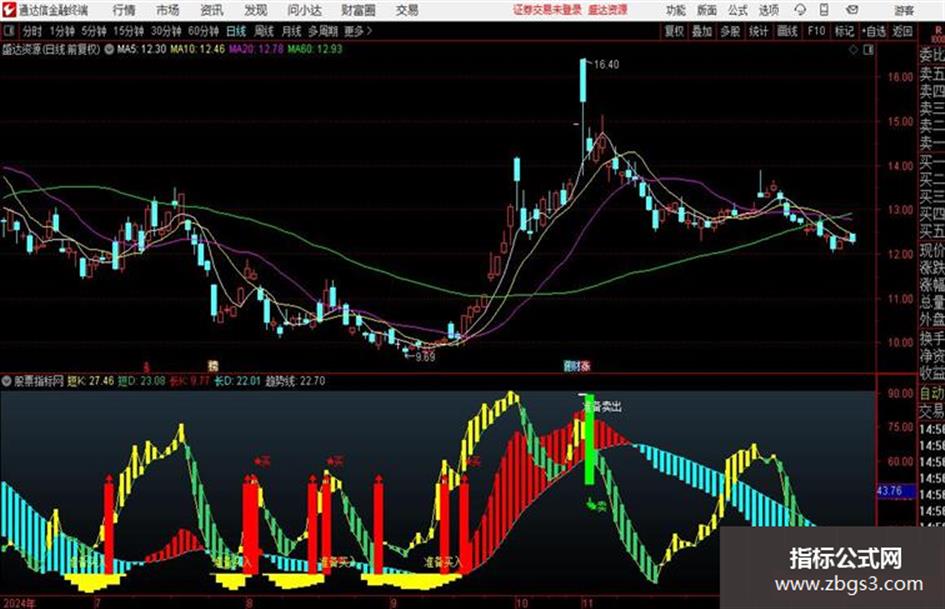945x609 pixels.
Task: Click the MA5: 12.30 indicator value
Action: pyautogui.click(x=141, y=49)
